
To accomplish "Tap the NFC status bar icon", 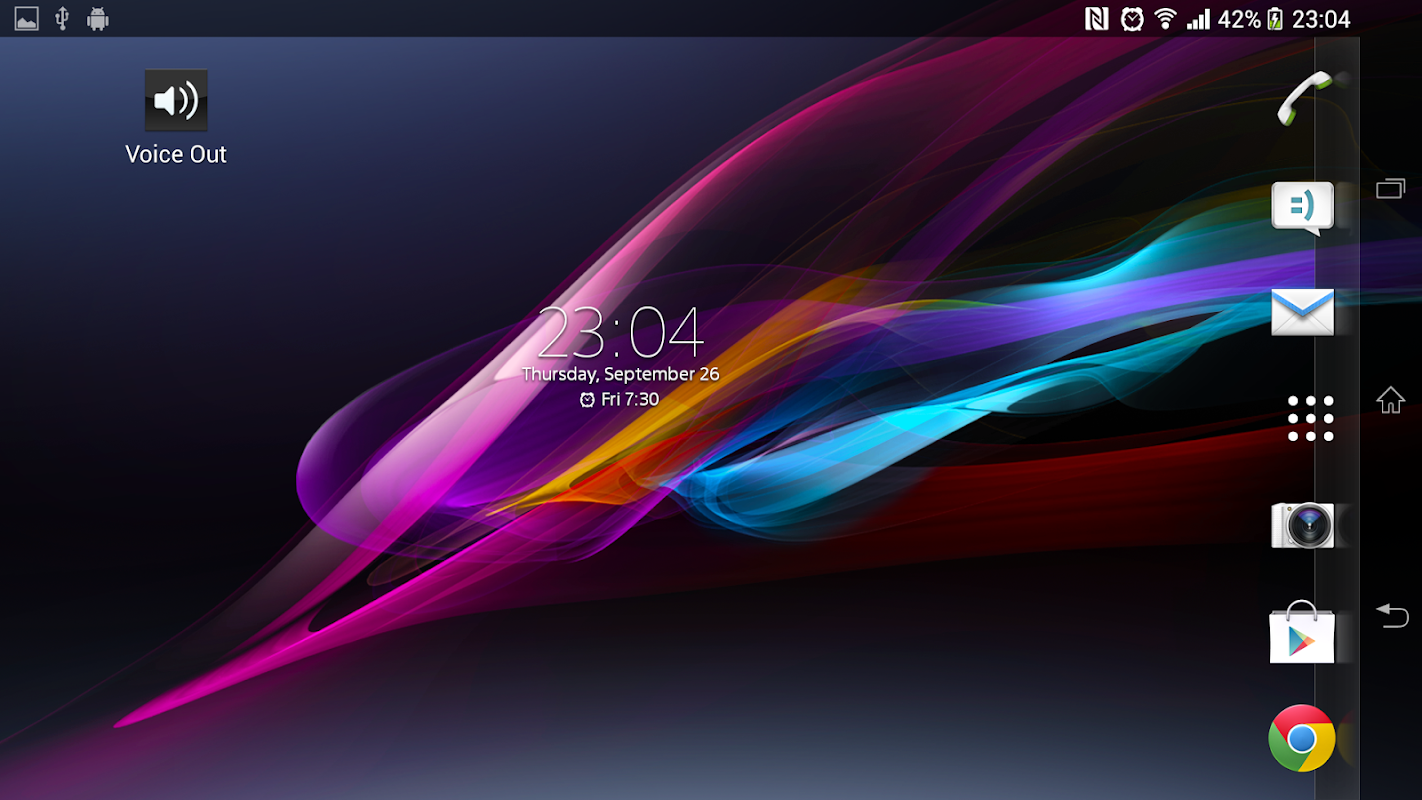I will pos(1097,19).
